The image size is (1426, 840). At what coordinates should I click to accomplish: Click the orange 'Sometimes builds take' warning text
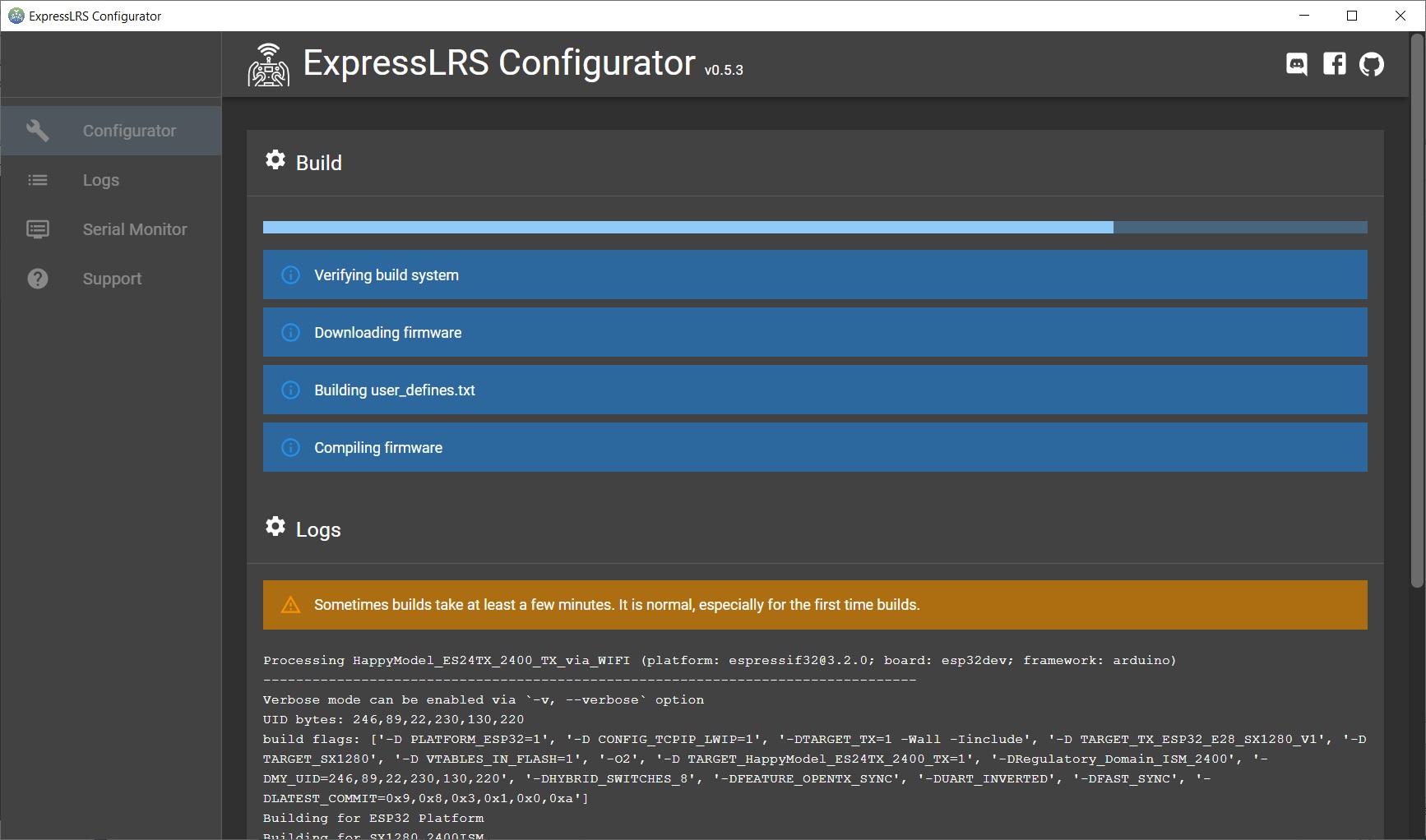(x=617, y=605)
